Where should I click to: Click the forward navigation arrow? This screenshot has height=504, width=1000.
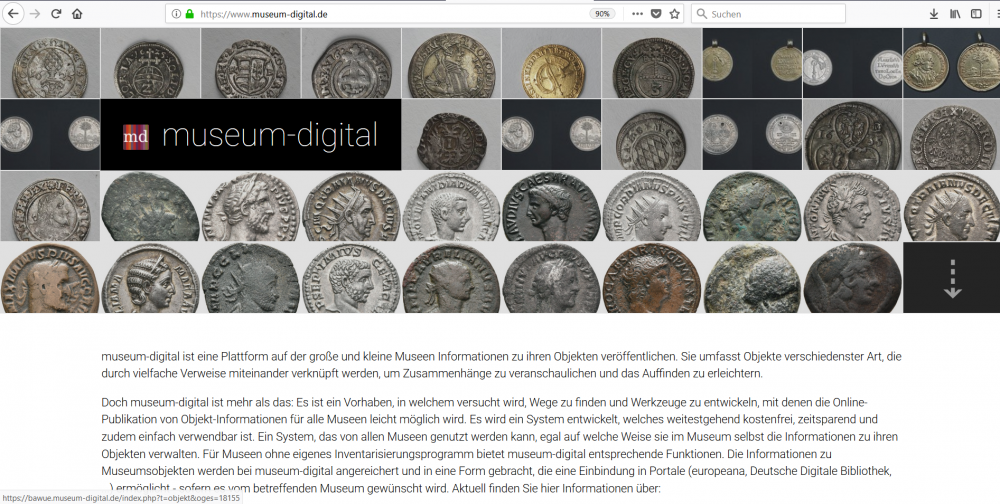34,14
